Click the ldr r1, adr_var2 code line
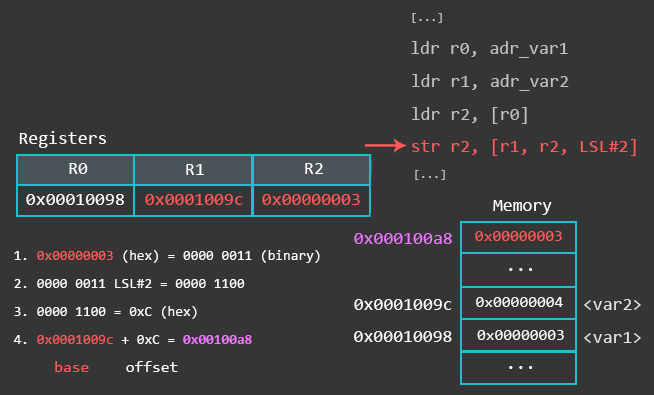 pos(490,81)
